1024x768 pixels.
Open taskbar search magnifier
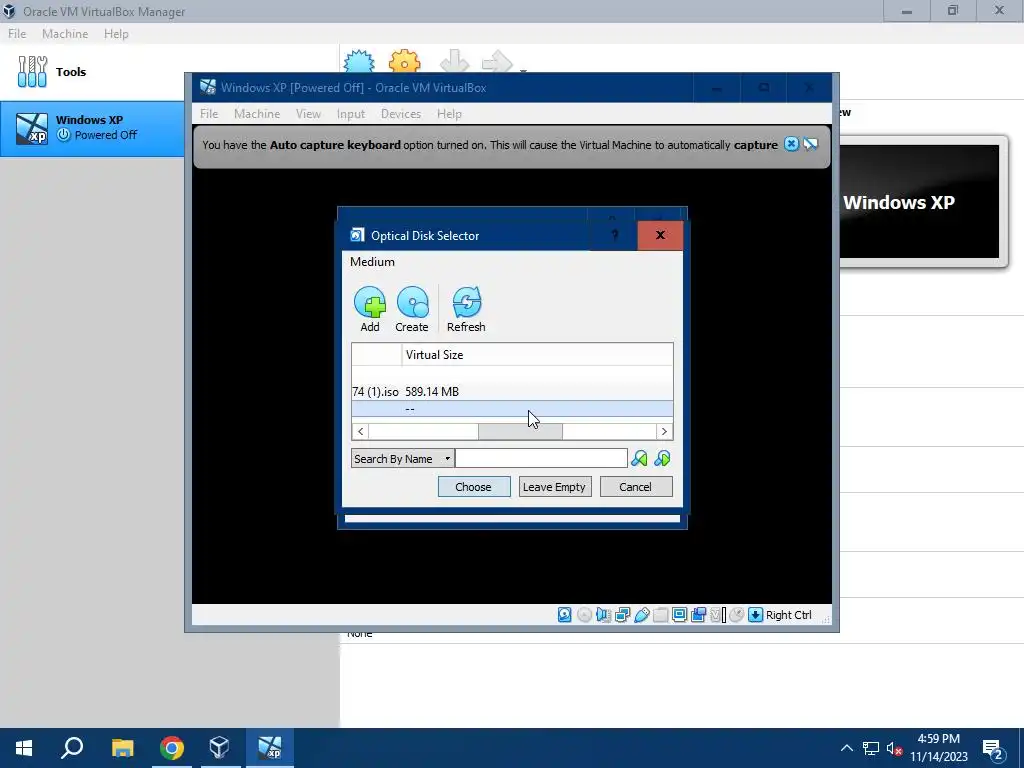click(72, 748)
